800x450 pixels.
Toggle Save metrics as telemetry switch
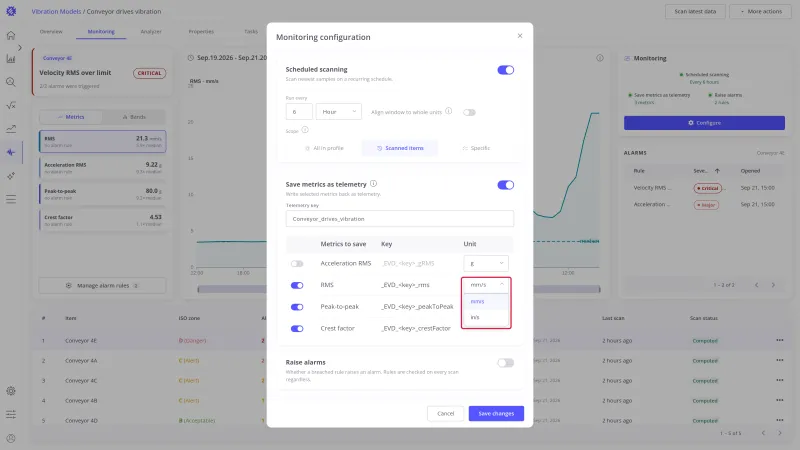click(x=506, y=185)
